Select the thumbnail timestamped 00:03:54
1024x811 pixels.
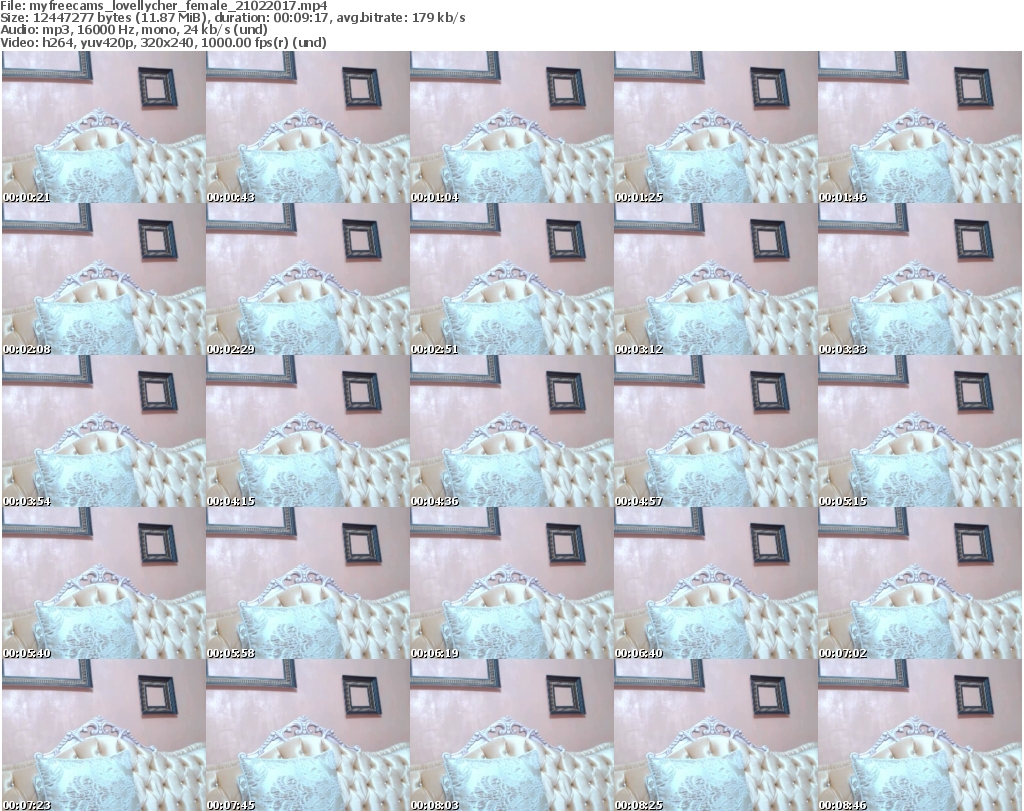(104, 431)
